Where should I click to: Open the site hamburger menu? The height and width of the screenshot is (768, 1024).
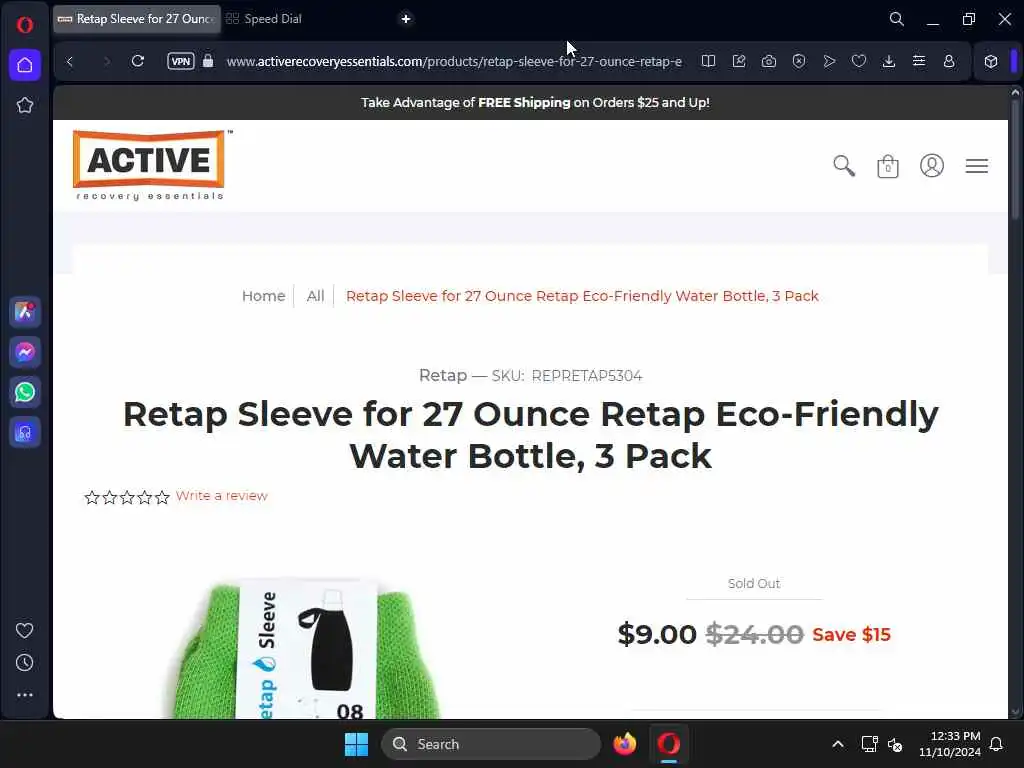click(x=977, y=166)
